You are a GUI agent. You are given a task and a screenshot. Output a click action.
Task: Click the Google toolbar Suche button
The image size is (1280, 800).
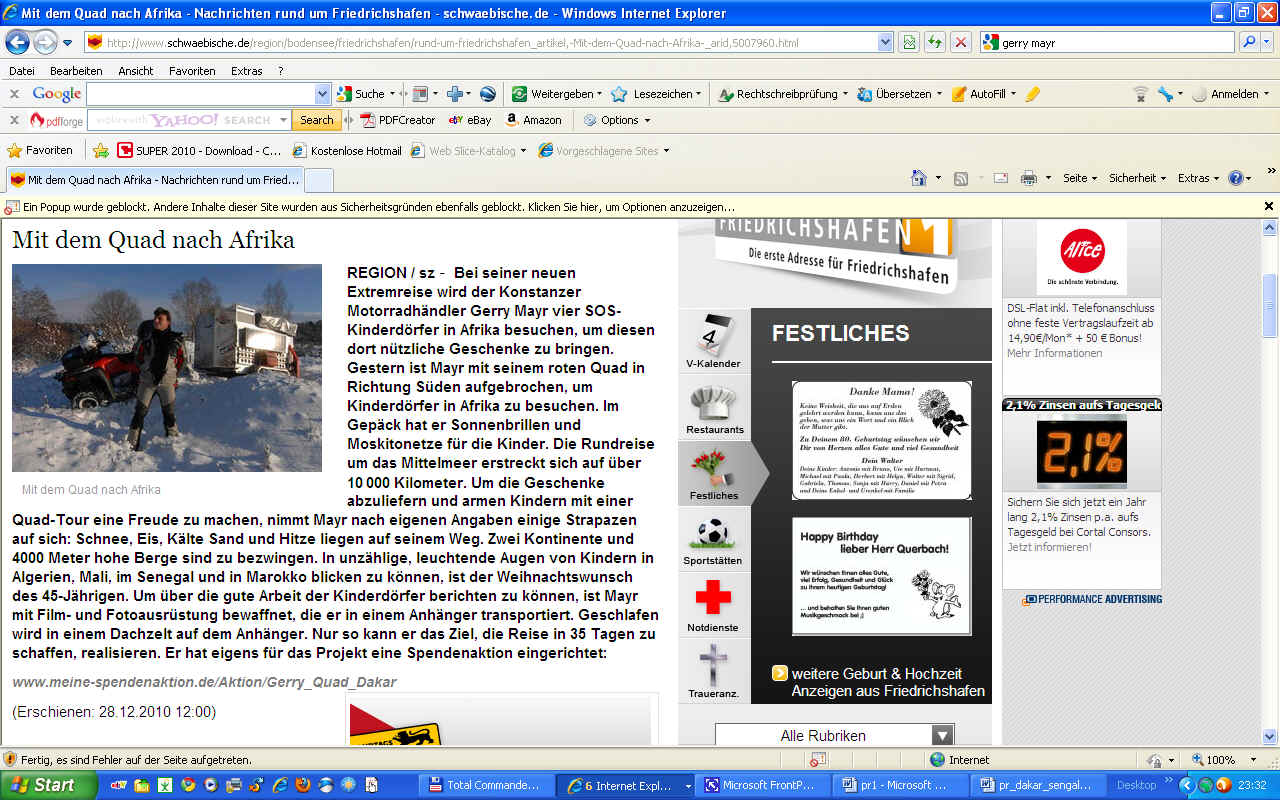[361, 94]
